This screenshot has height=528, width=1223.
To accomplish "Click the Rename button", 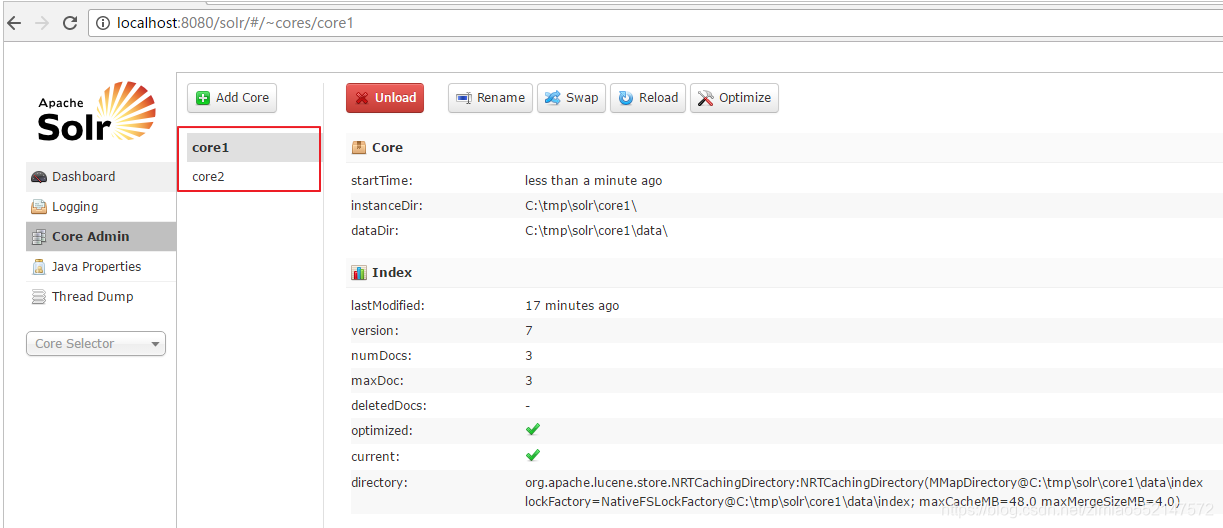I will (490, 97).
